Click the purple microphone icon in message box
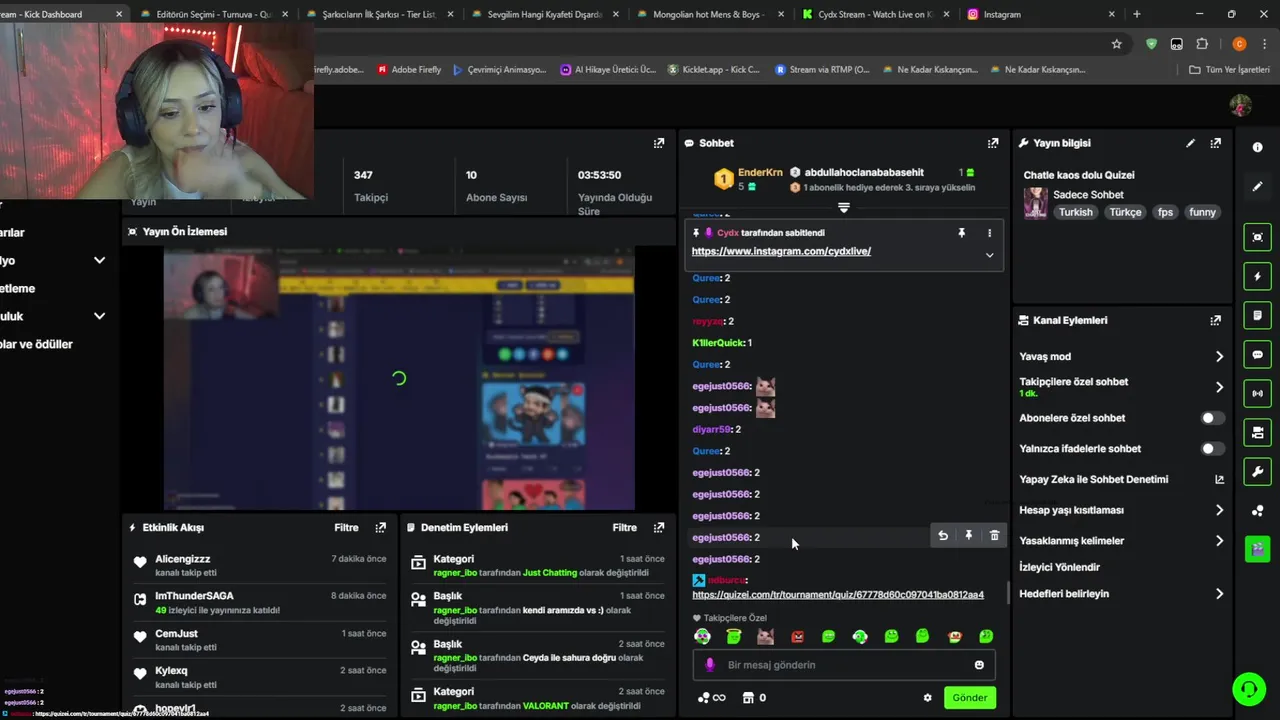This screenshot has height=720, width=1280. pyautogui.click(x=710, y=665)
